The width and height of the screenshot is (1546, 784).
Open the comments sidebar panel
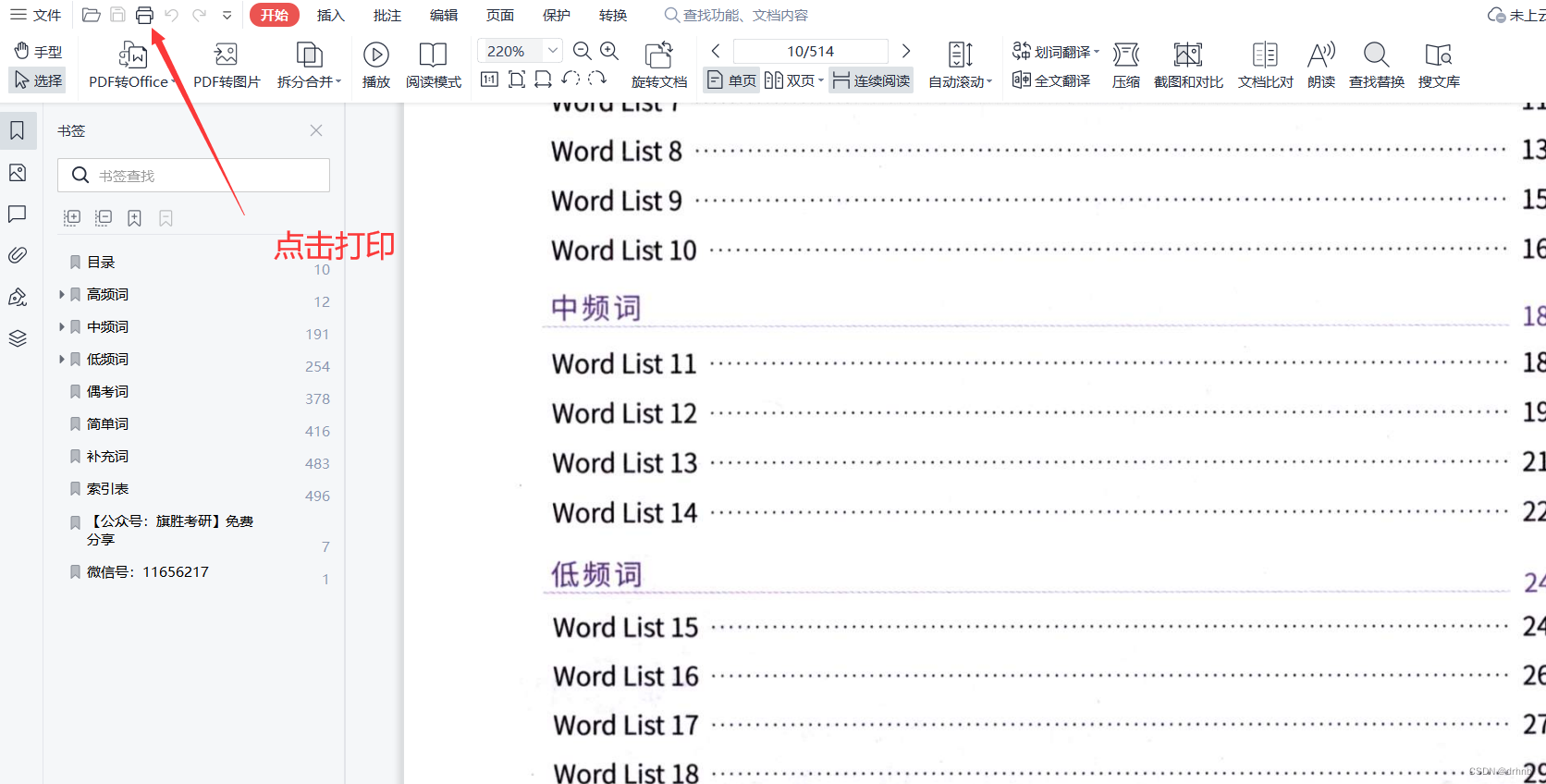coord(18,214)
